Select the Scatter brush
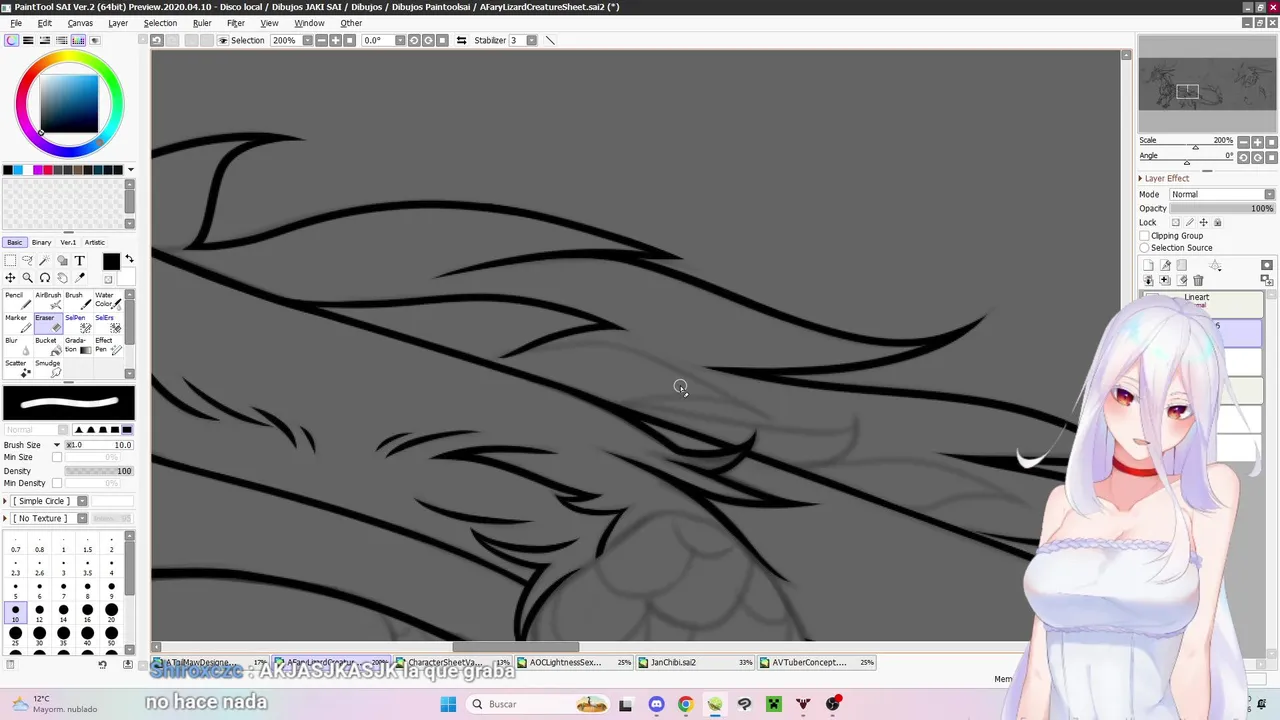1280x720 pixels. 19,368
